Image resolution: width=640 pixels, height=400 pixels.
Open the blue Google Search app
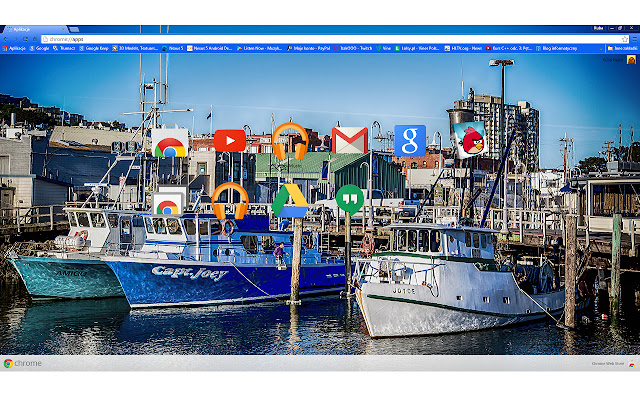[410, 140]
